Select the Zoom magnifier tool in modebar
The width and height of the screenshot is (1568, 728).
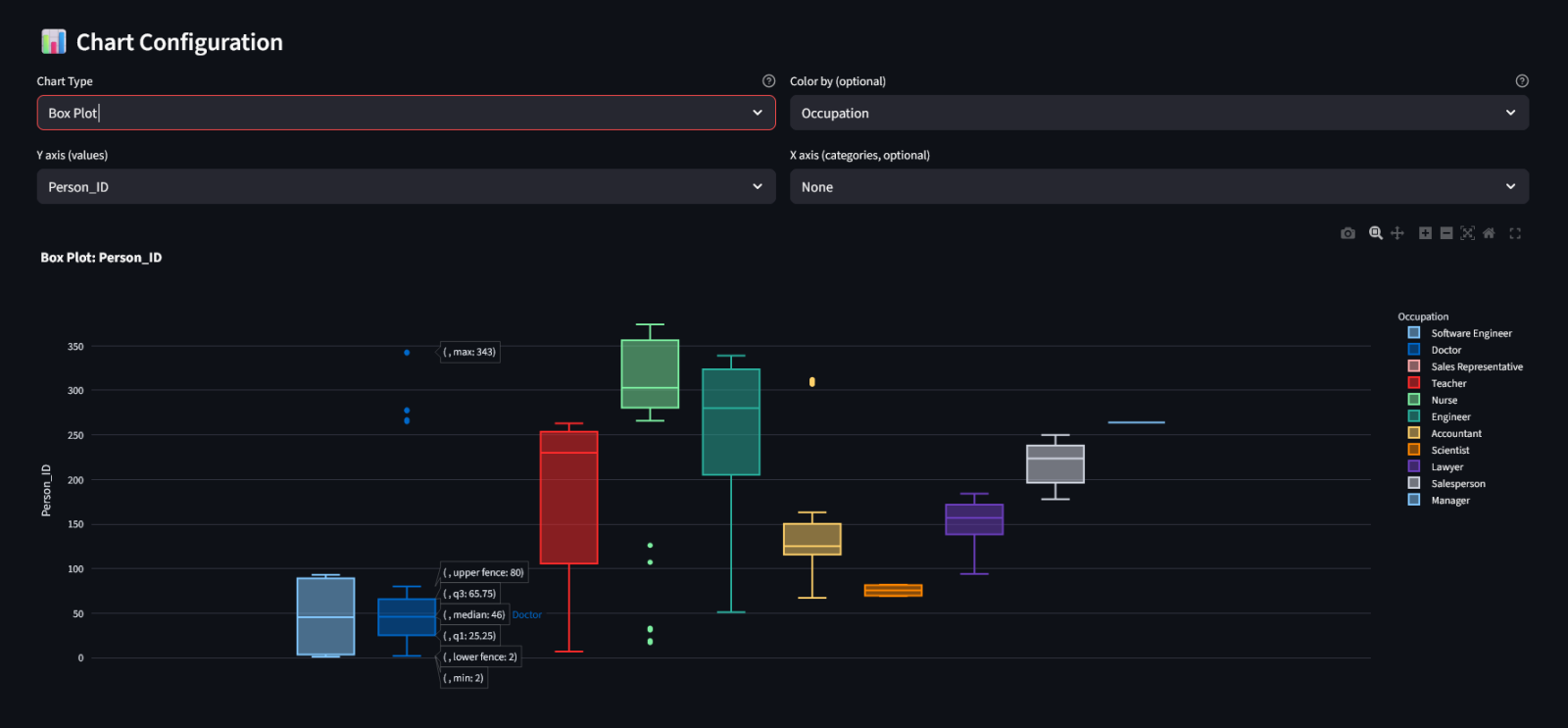click(1376, 233)
